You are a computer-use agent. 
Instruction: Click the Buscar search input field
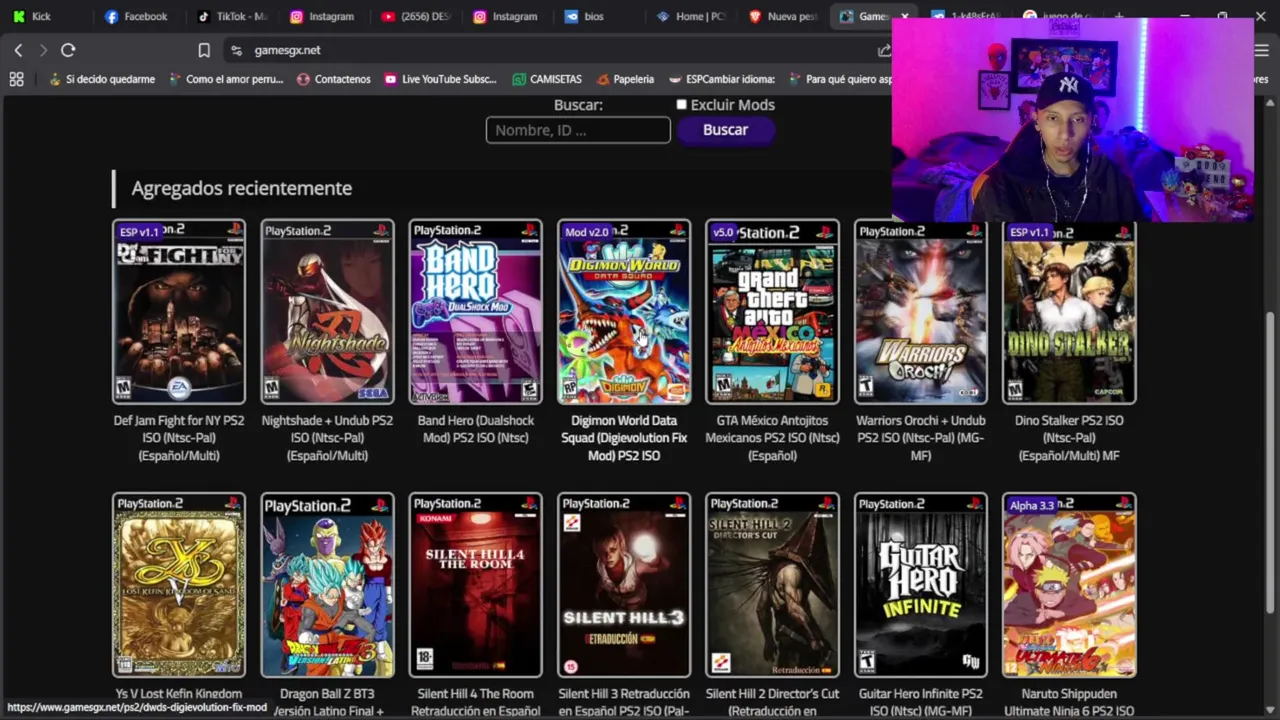[x=578, y=130]
